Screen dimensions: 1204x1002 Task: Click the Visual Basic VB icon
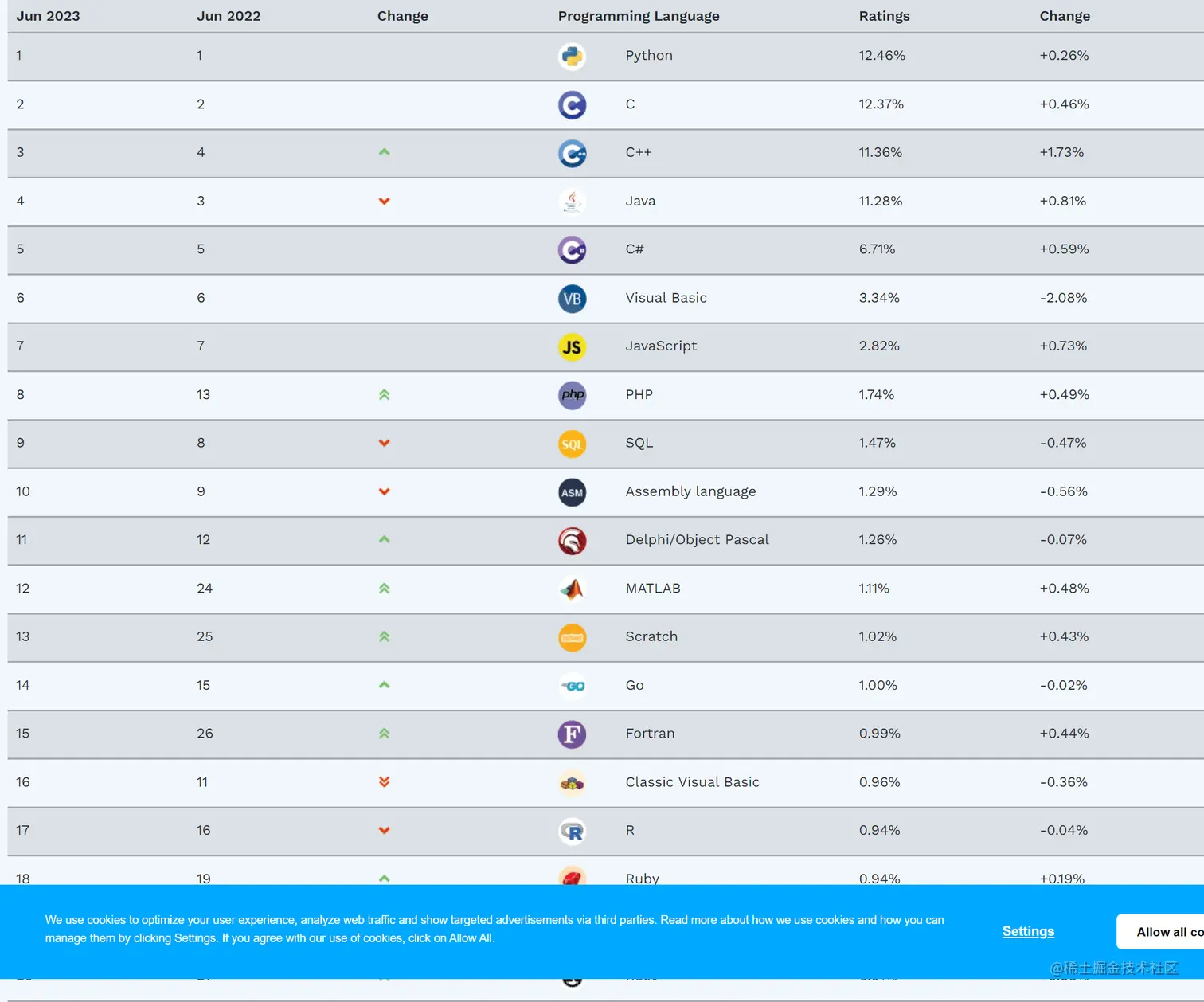[572, 299]
